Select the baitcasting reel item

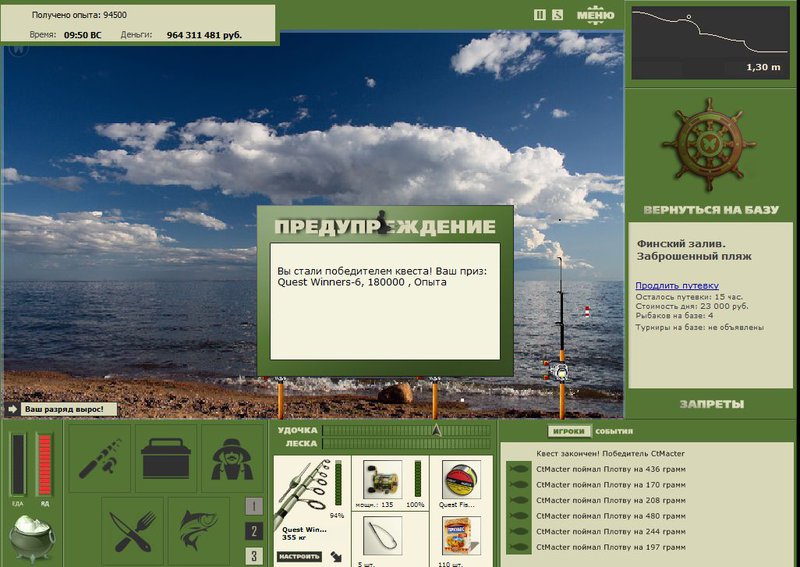click(x=383, y=479)
